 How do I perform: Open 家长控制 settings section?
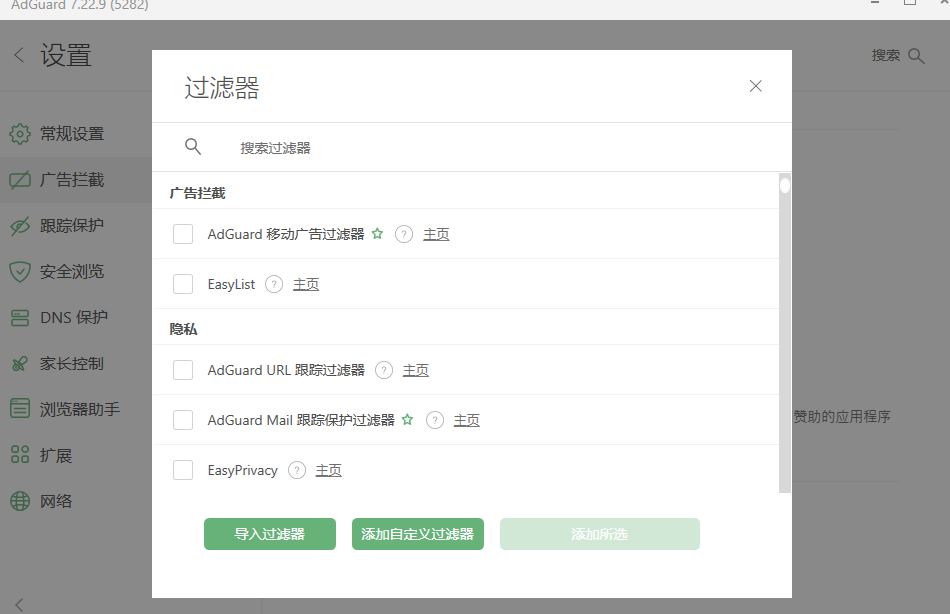(76, 364)
